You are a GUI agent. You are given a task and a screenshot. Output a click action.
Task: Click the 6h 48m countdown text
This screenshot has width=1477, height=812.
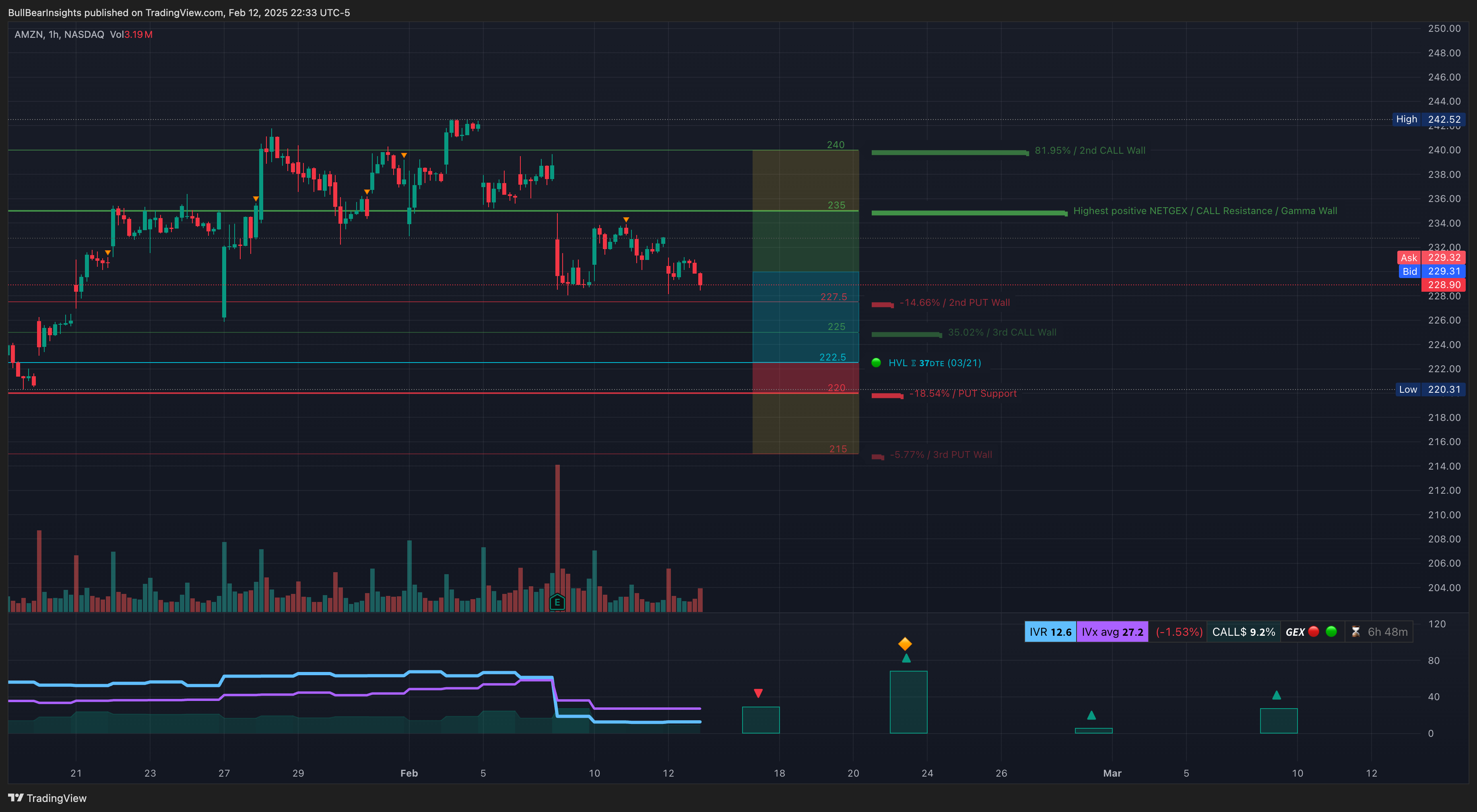1388,632
